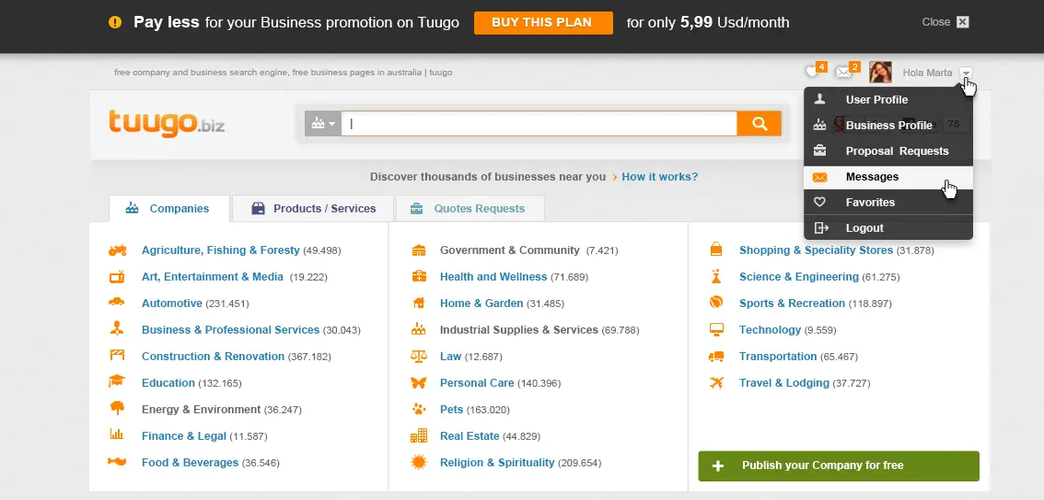Collapse the Hola Marta user menu arrow
This screenshot has height=500, width=1044.
[965, 73]
